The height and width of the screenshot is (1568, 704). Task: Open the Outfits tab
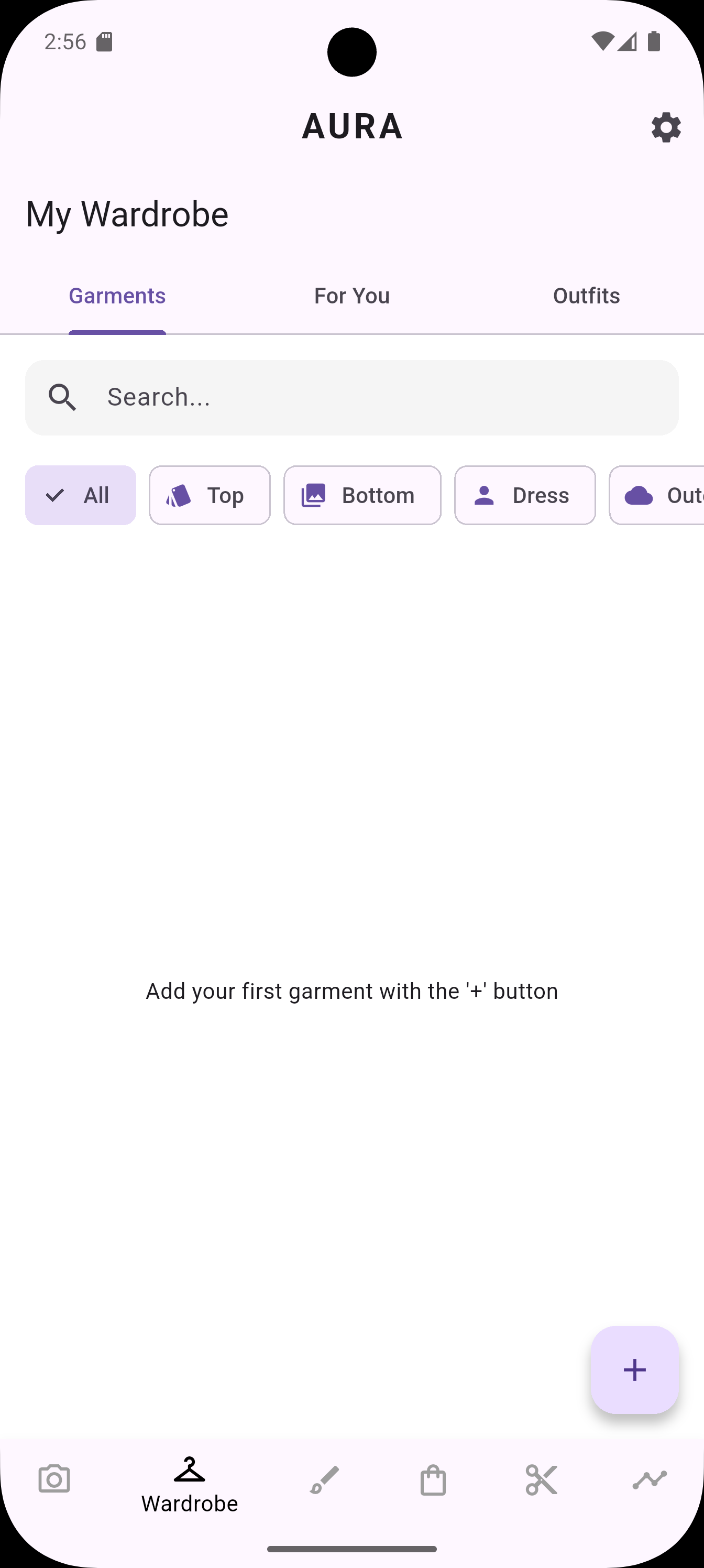click(x=586, y=296)
